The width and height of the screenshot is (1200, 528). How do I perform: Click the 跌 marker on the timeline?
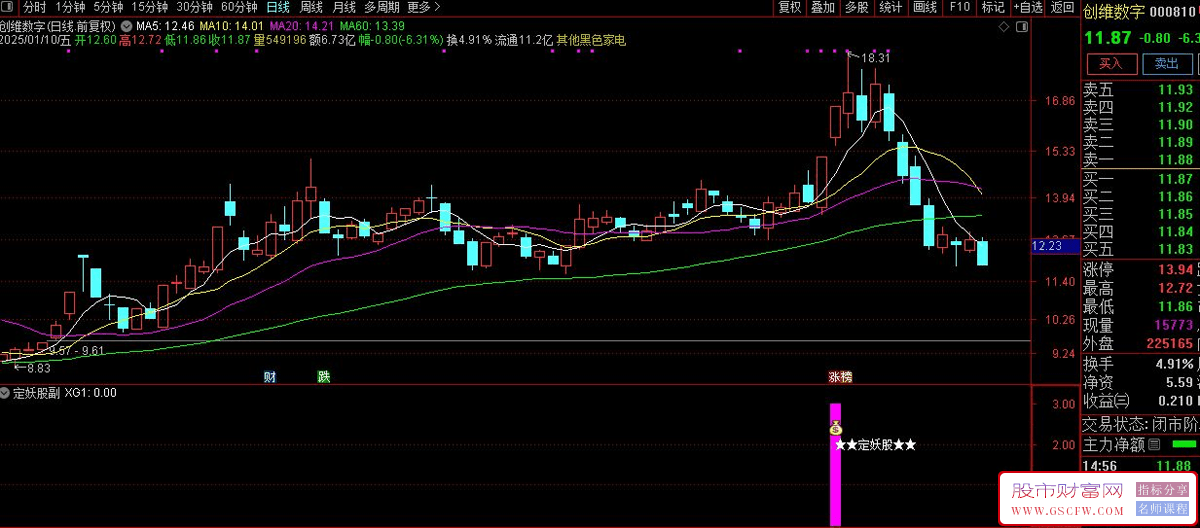click(x=324, y=377)
